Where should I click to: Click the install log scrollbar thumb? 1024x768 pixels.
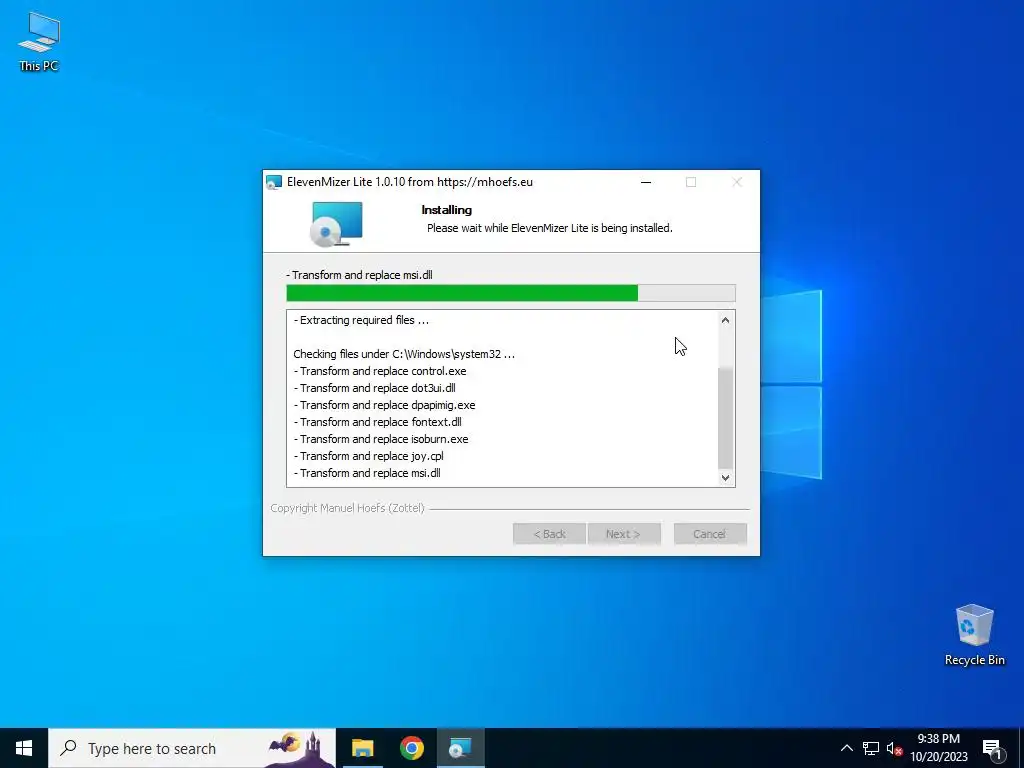click(x=725, y=418)
